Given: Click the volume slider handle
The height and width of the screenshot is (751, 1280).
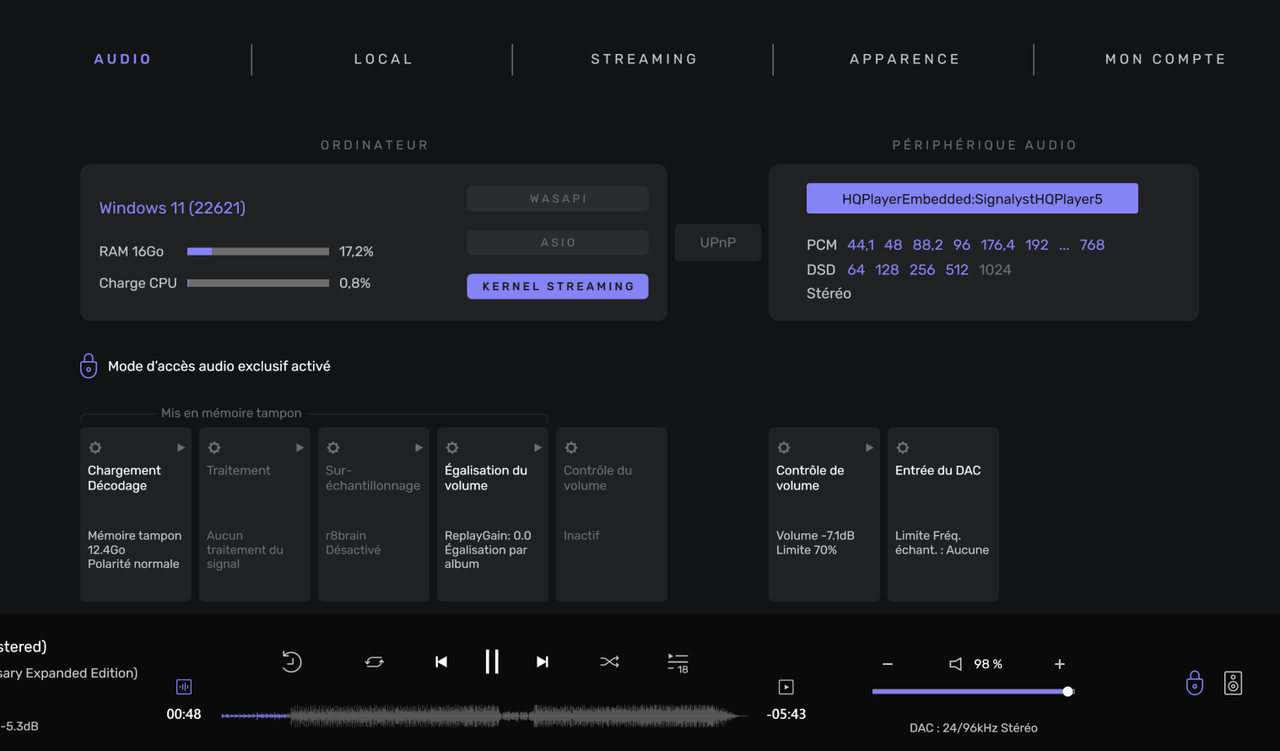Looking at the screenshot, I should (x=1068, y=691).
